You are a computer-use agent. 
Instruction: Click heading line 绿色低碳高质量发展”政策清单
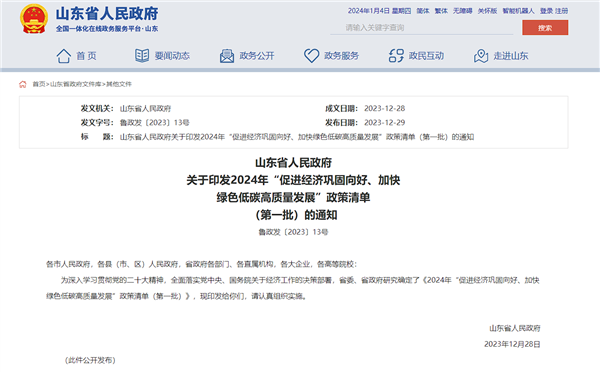pyautogui.click(x=293, y=197)
